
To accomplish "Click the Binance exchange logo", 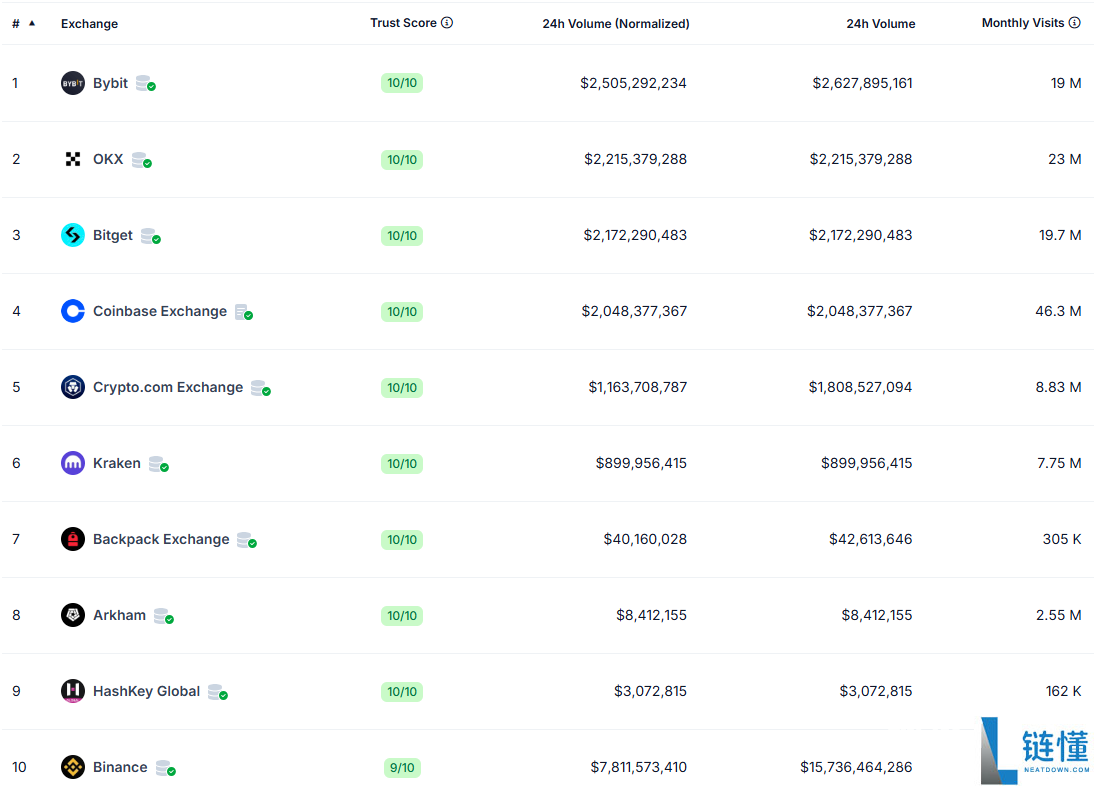I will coord(73,767).
